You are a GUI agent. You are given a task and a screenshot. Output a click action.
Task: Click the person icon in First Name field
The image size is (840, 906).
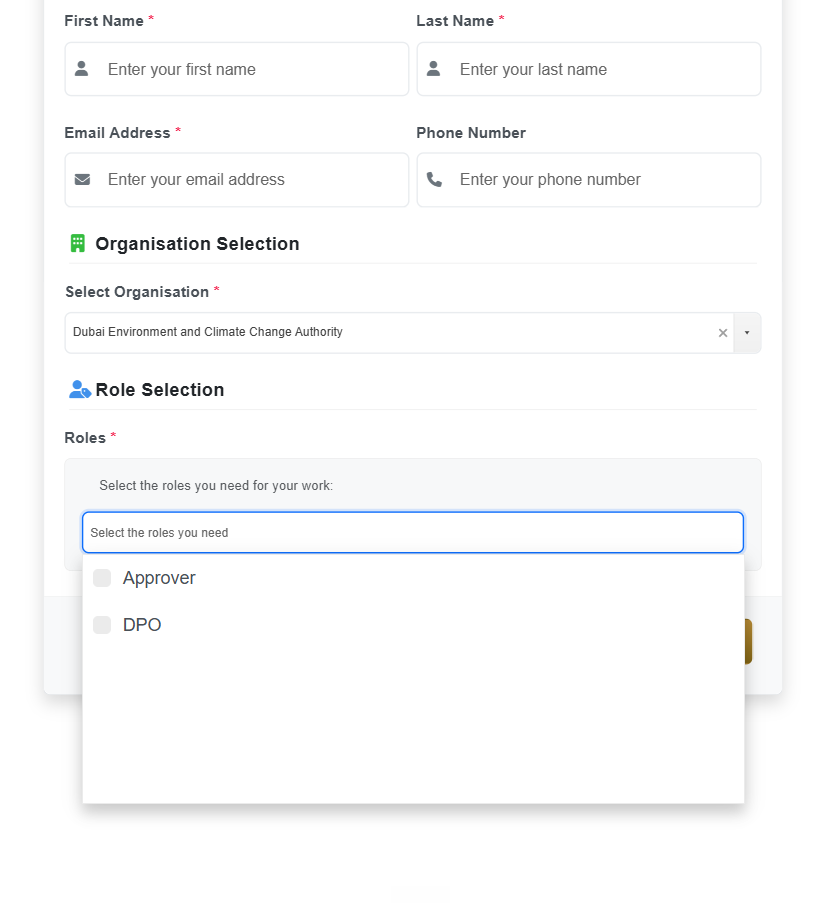(81, 69)
